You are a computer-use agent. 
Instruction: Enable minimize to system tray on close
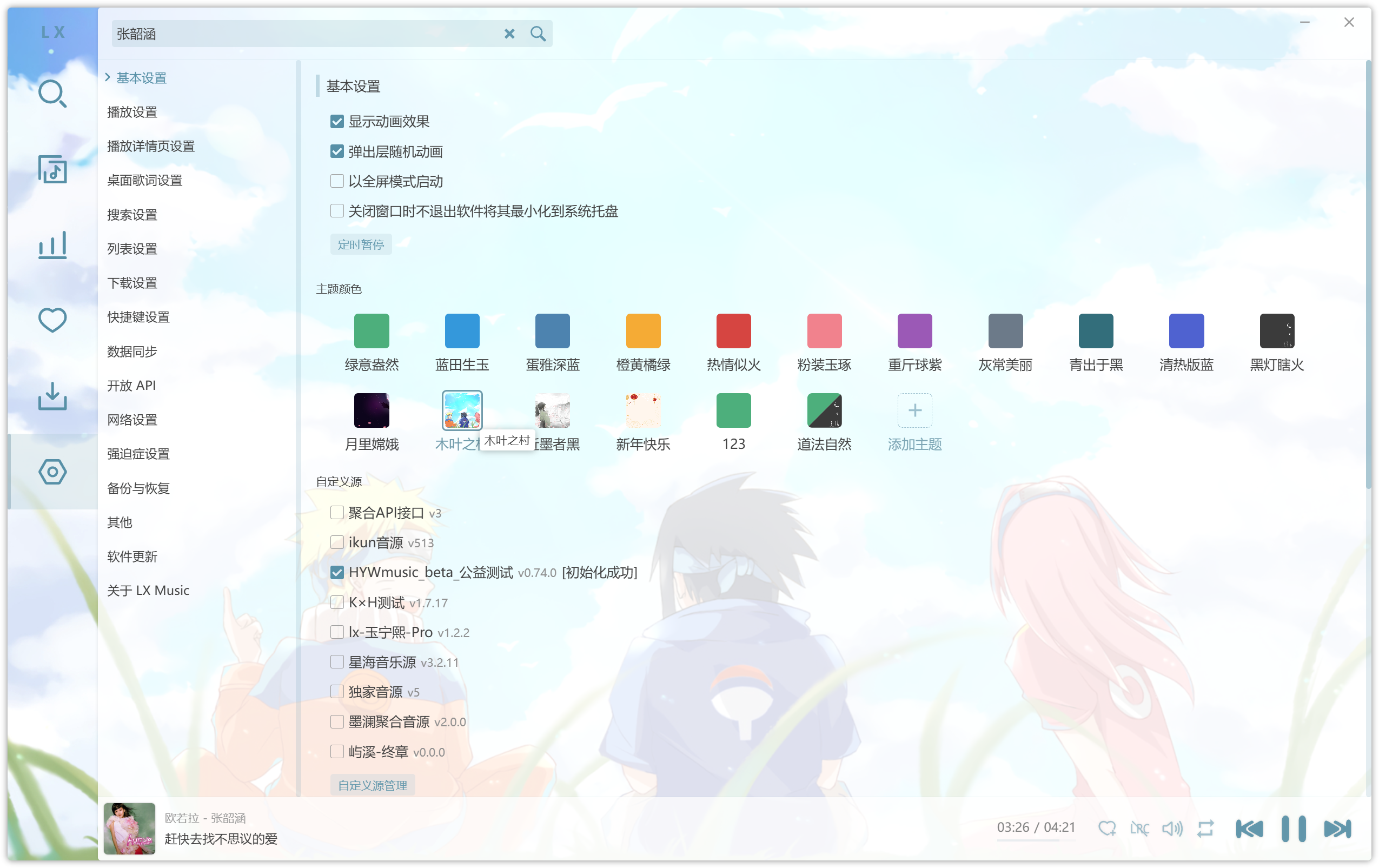point(337,211)
